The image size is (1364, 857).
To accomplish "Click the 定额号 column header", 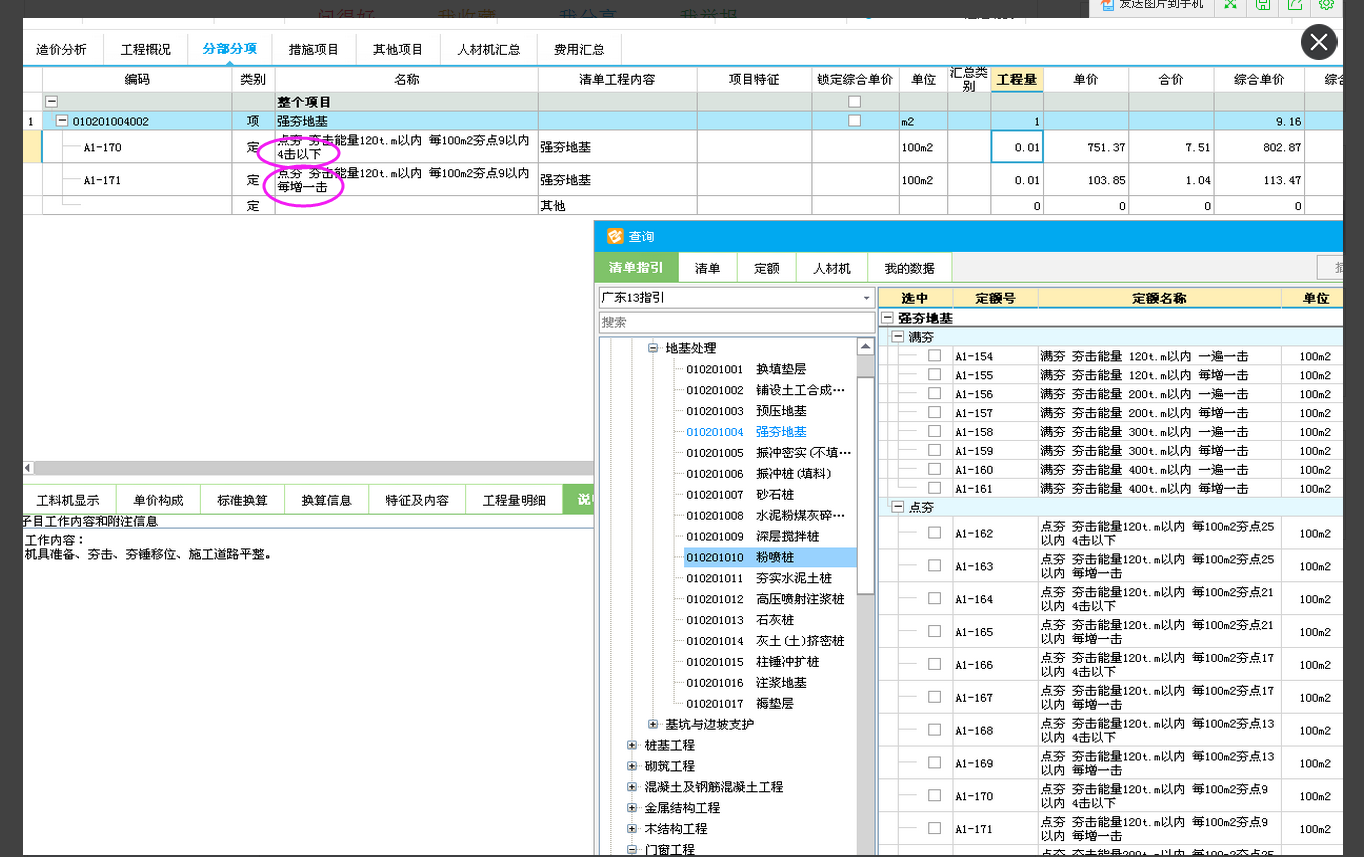I will 995,298.
